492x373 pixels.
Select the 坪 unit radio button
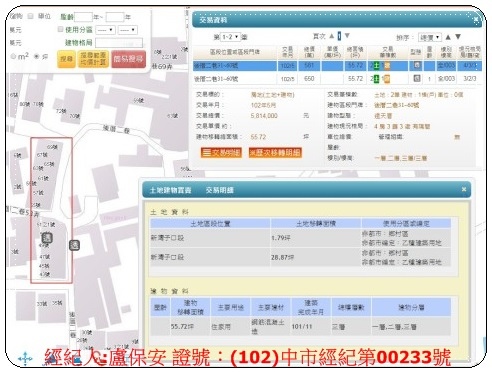(37, 56)
